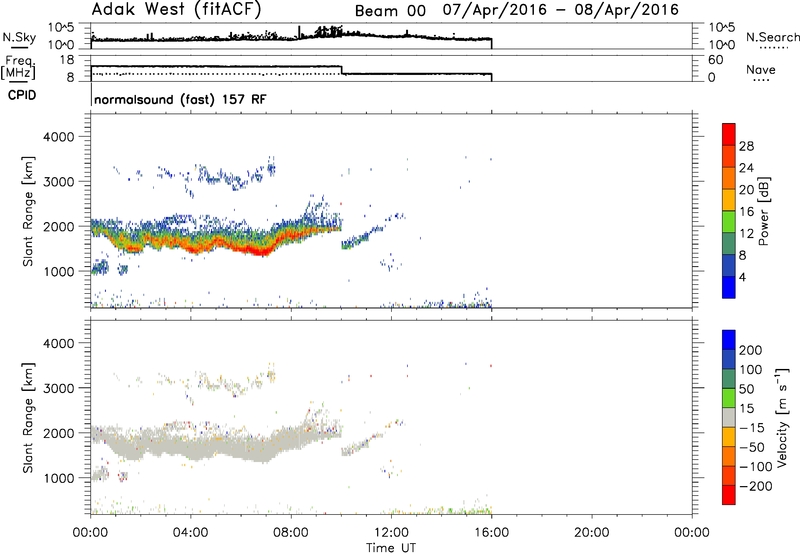Click the "28" tick on the Power scale
The image size is (800, 554).
click(x=746, y=146)
